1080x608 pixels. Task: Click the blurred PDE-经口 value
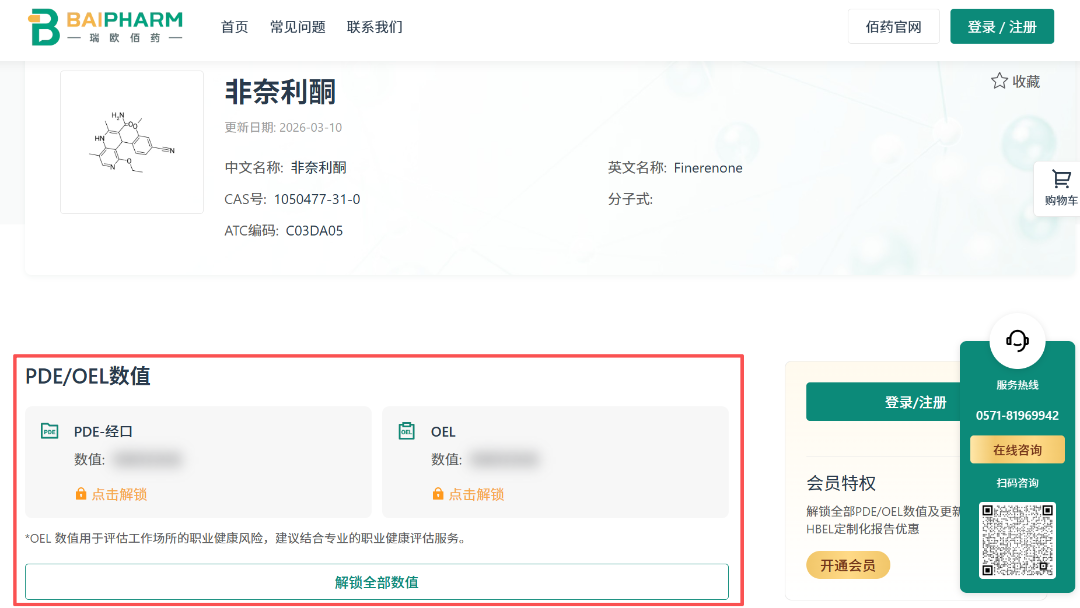point(147,459)
